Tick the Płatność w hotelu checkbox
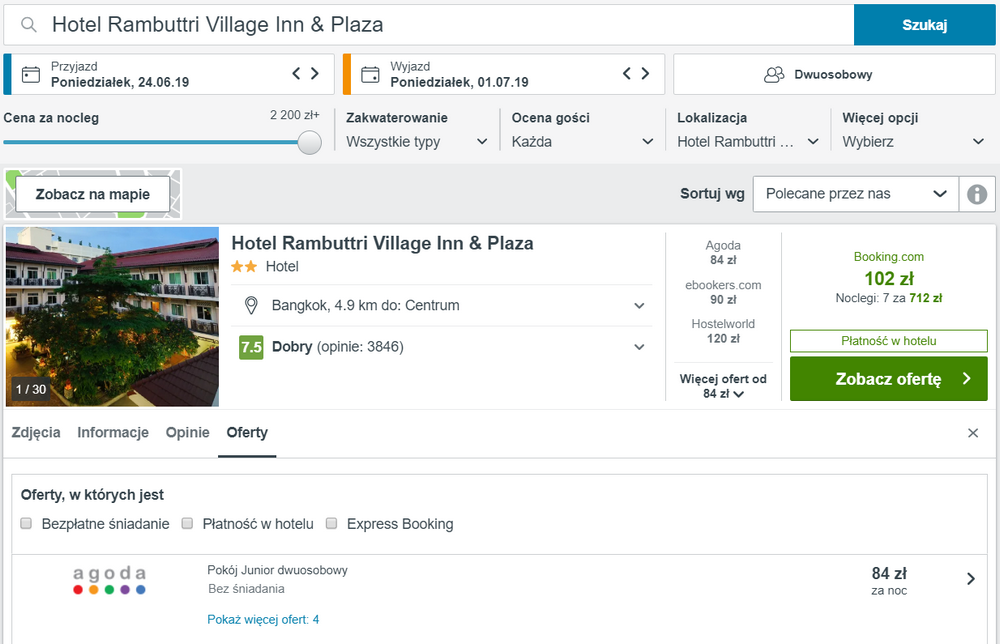This screenshot has height=644, width=1000. tap(187, 523)
